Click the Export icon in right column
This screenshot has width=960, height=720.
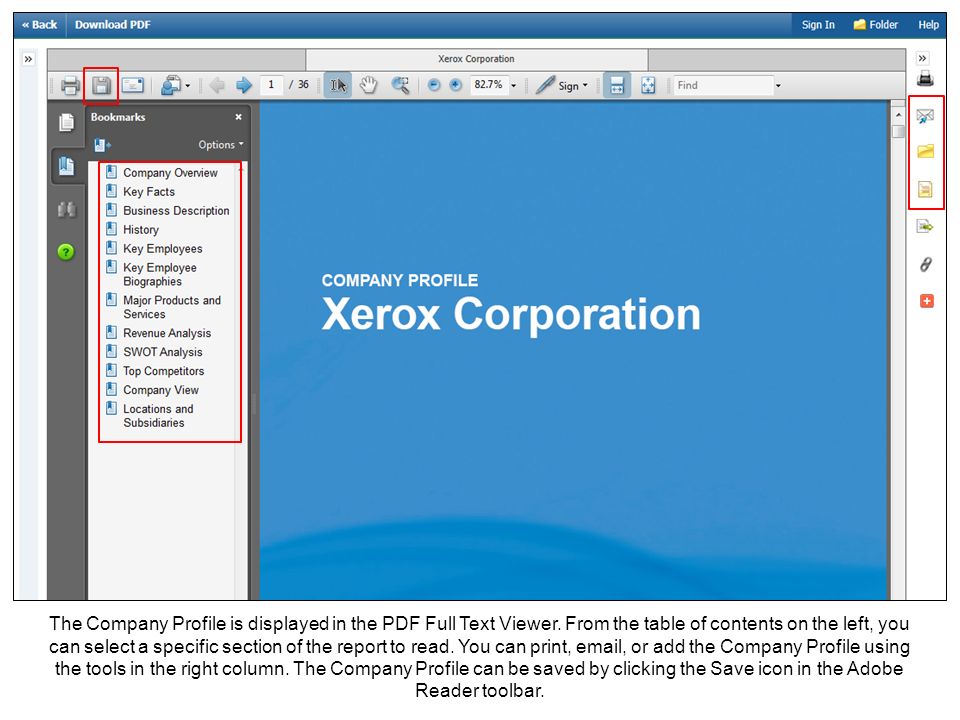point(925,227)
